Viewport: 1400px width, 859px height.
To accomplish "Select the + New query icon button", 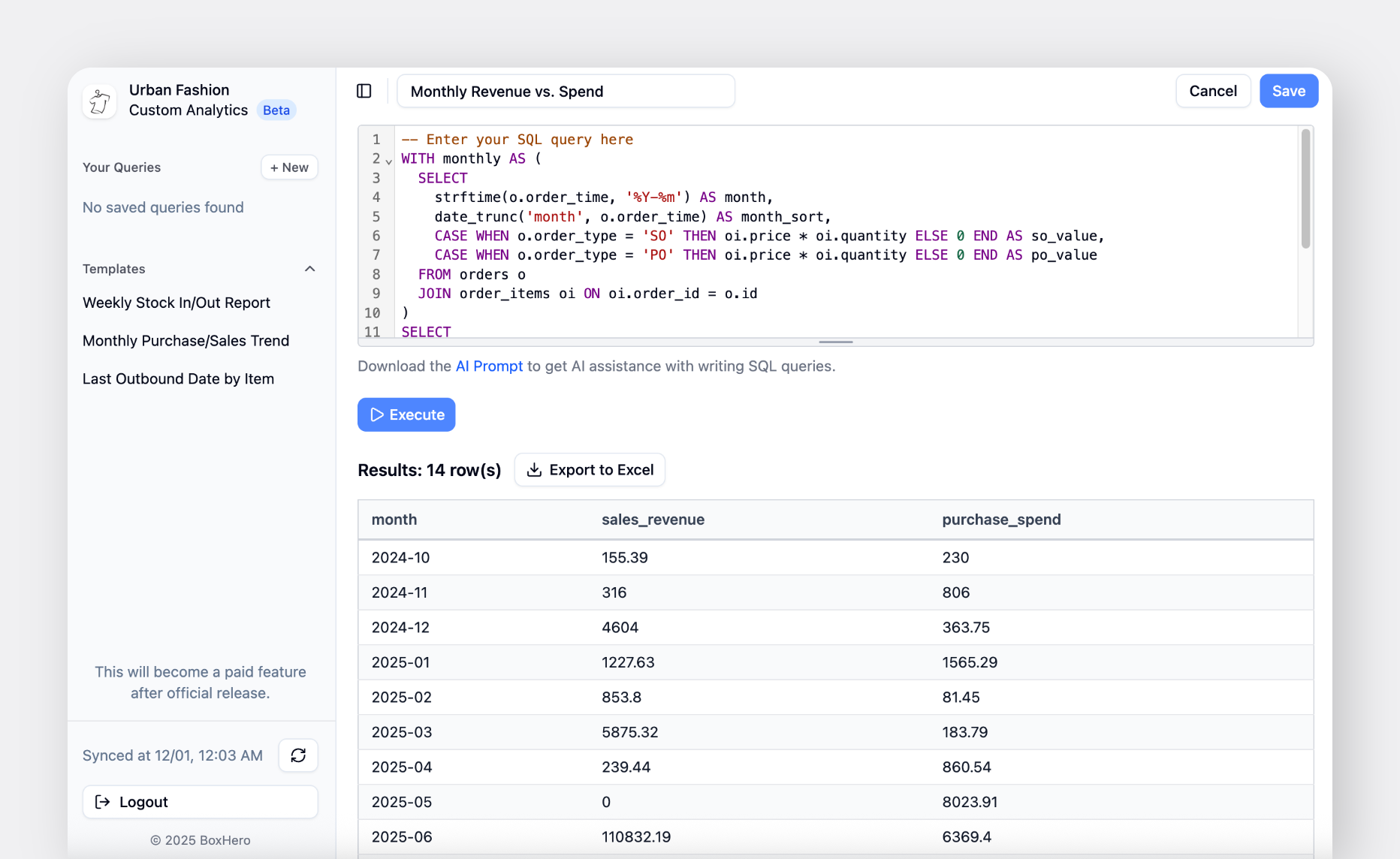I will coord(288,167).
